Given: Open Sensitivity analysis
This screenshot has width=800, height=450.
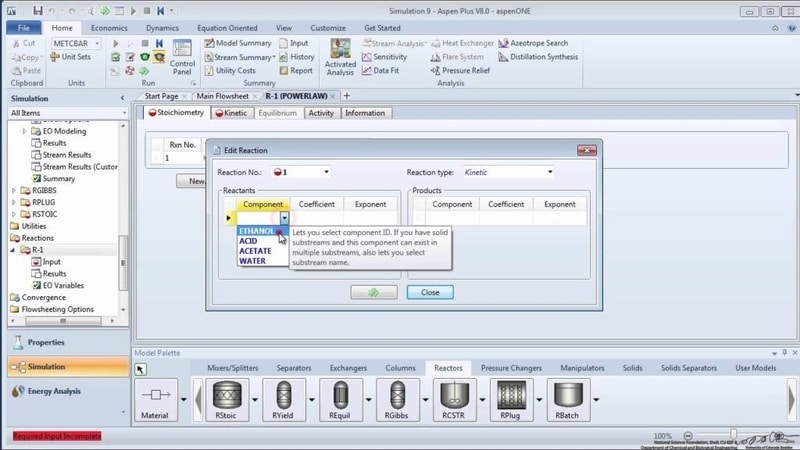Looking at the screenshot, I should (385, 57).
